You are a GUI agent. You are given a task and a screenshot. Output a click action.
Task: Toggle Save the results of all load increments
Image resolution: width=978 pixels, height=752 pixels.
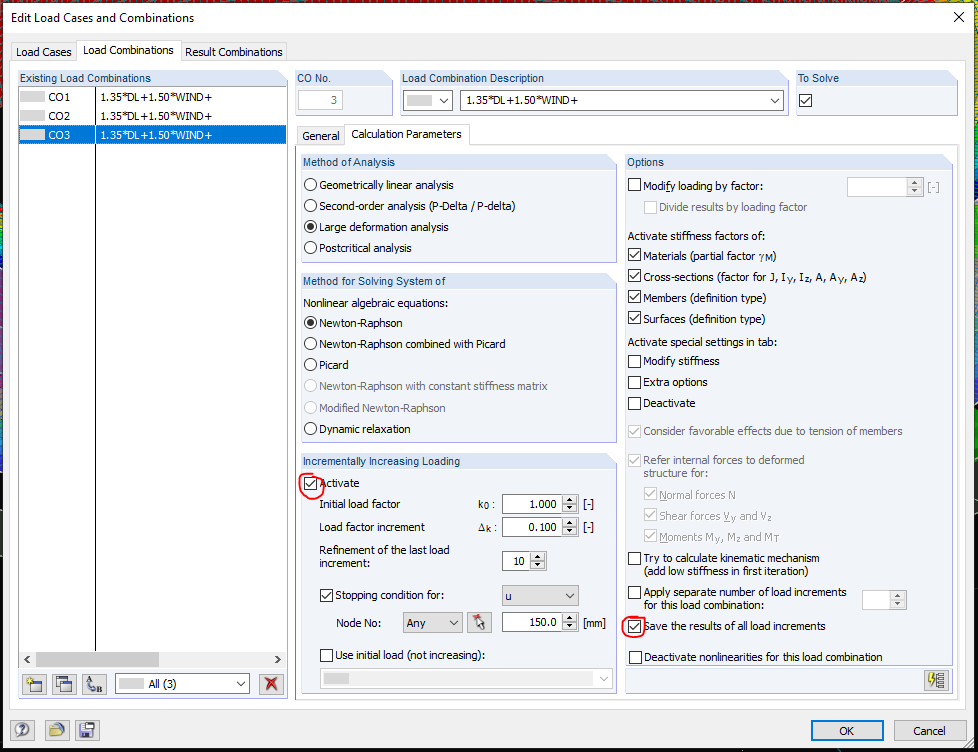pyautogui.click(x=634, y=626)
